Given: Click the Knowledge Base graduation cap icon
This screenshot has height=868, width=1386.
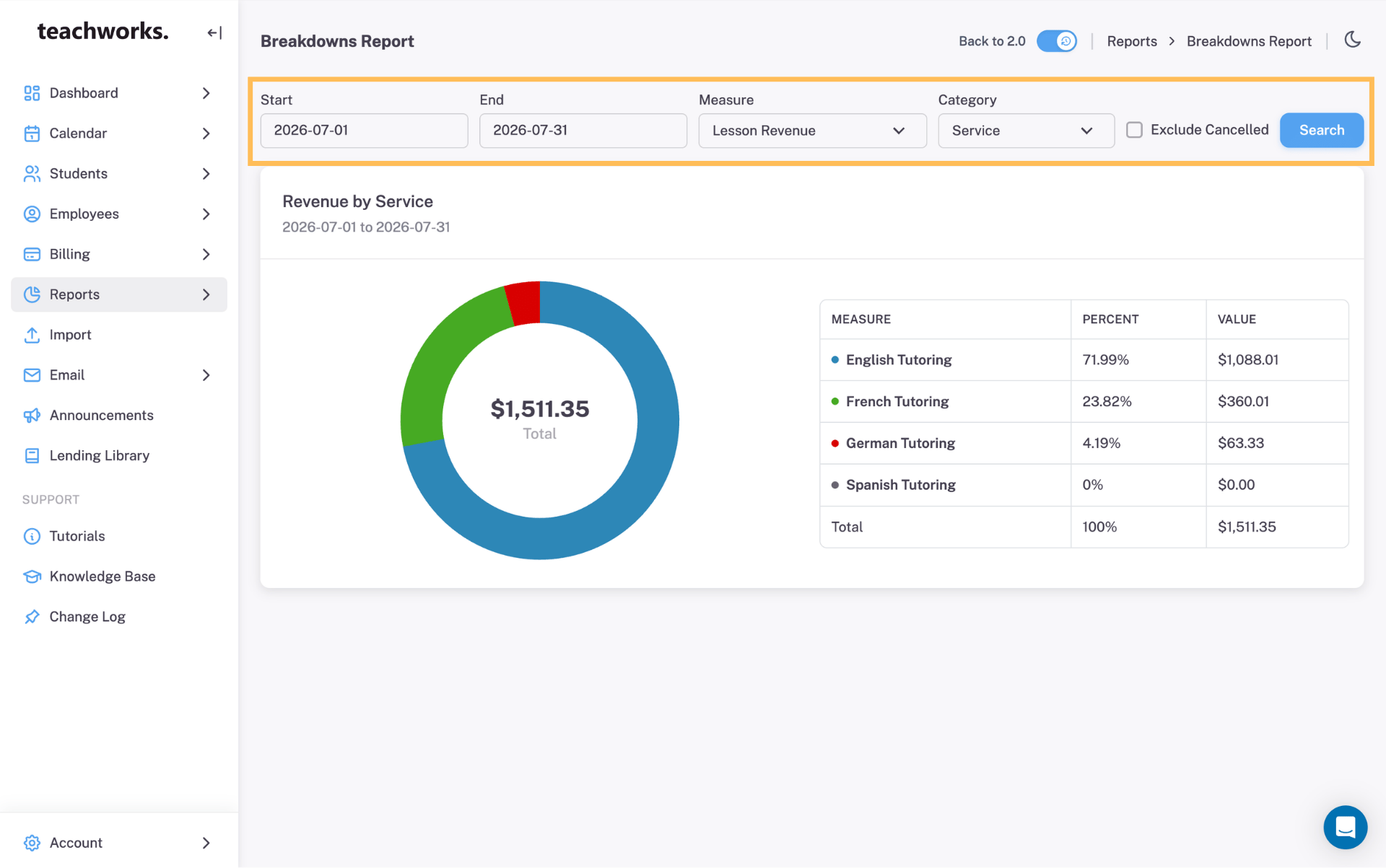Looking at the screenshot, I should point(32,577).
